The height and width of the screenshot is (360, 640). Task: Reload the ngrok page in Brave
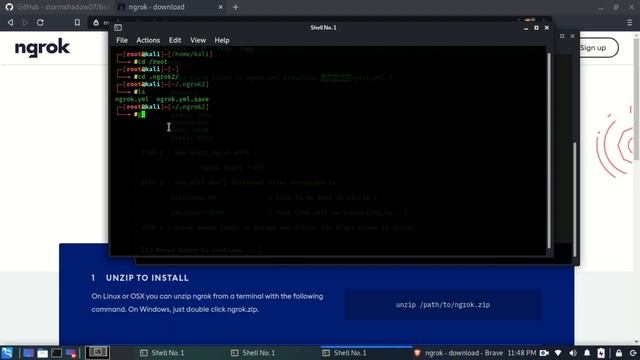pos(40,22)
